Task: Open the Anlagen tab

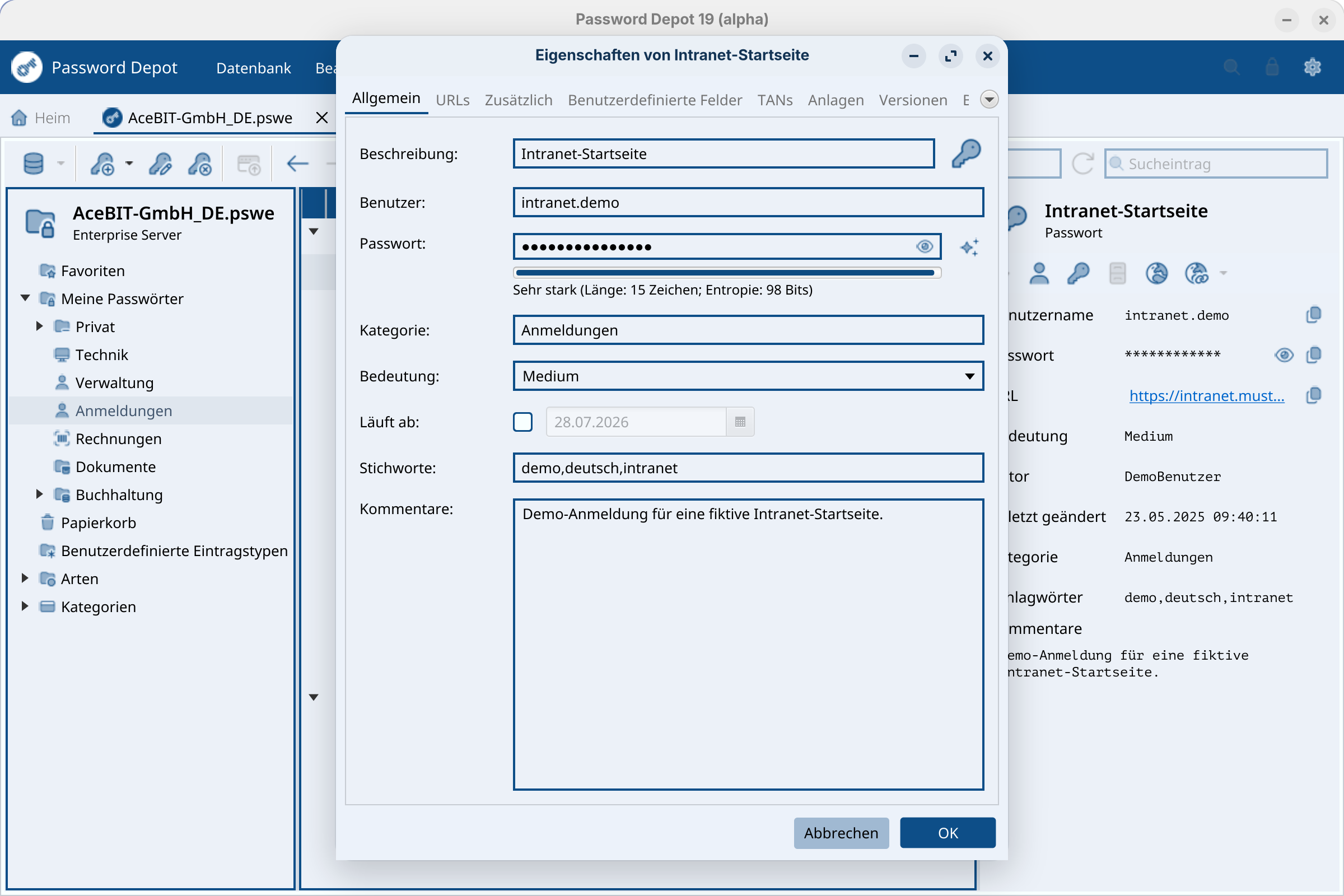Action: [836, 100]
